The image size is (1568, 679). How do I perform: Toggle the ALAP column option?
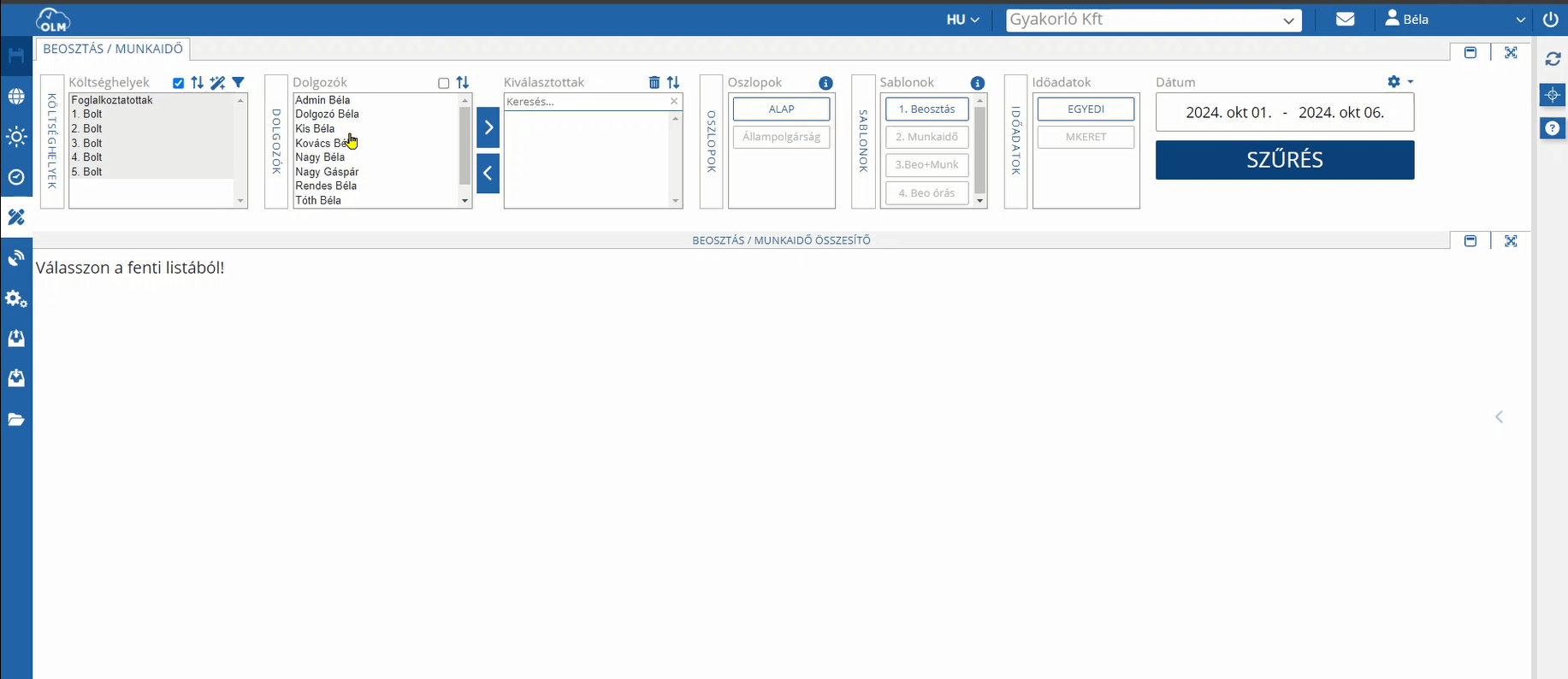[781, 109]
